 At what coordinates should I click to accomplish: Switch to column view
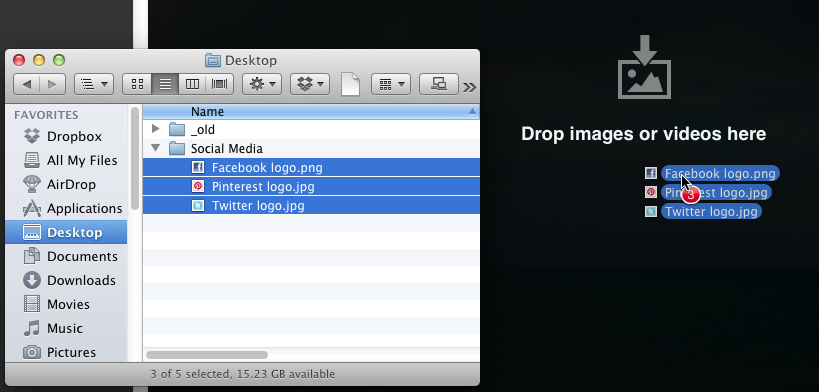click(192, 84)
